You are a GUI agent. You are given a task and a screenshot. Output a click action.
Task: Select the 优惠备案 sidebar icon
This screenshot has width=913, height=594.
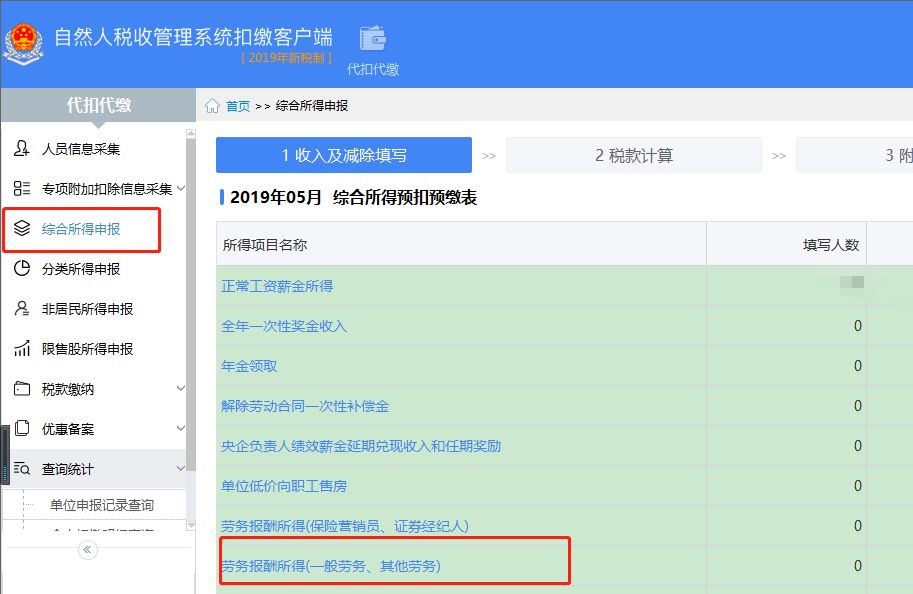pos(22,428)
